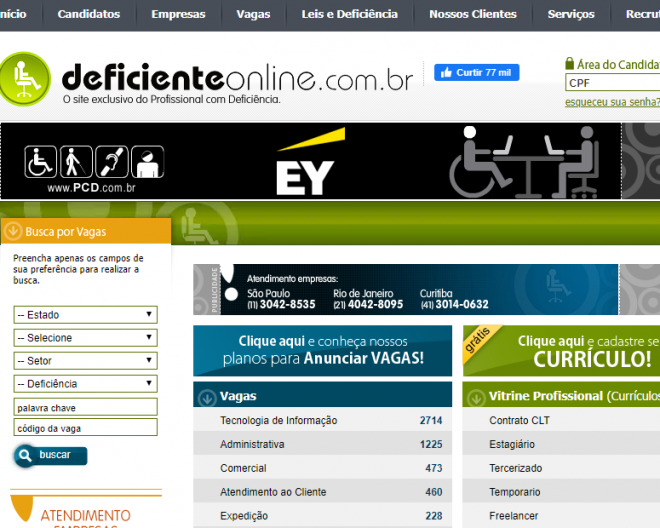Click the down-arrow icon beside Vitrine Profissional
The image size is (660, 528).
pos(476,397)
